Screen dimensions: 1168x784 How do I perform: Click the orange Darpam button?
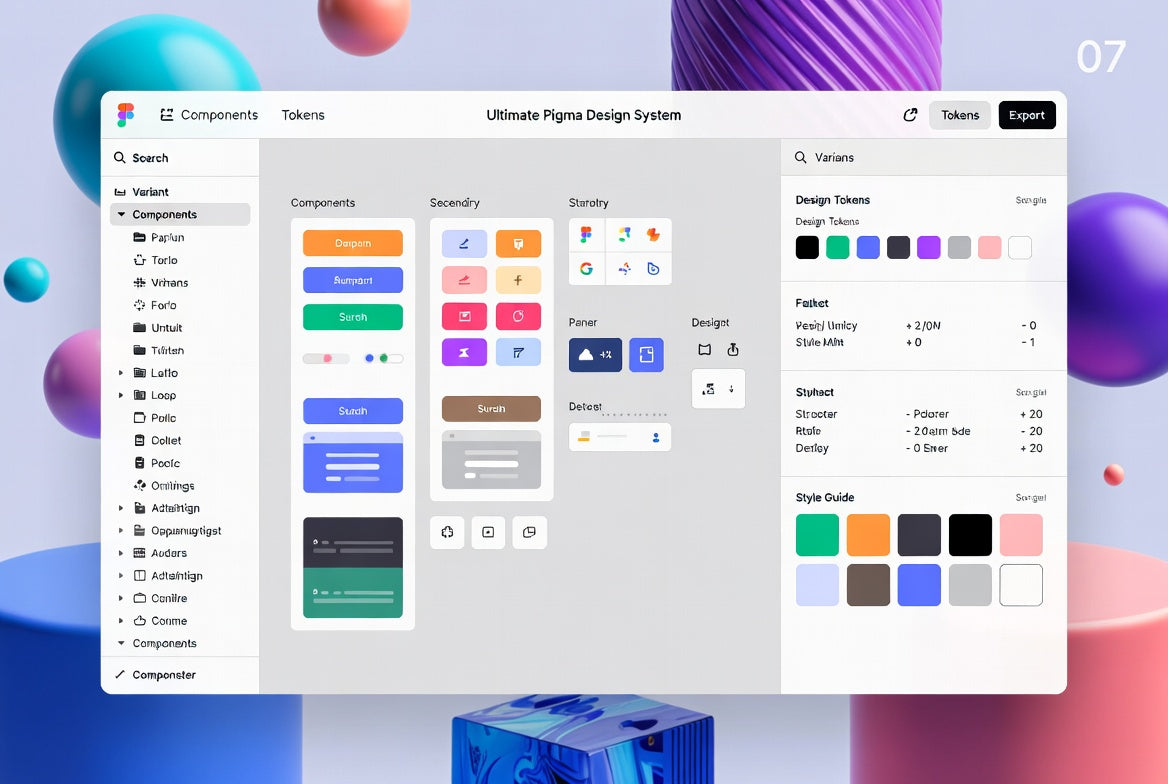pyautogui.click(x=353, y=243)
